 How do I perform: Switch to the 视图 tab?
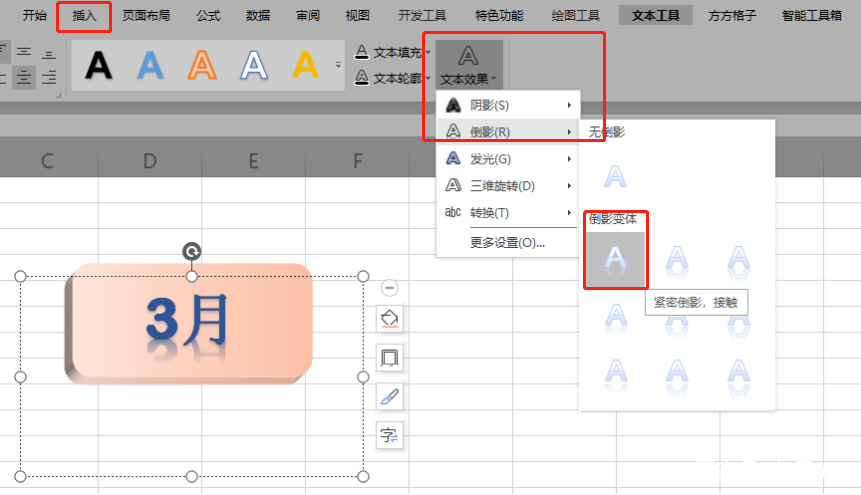coord(357,15)
